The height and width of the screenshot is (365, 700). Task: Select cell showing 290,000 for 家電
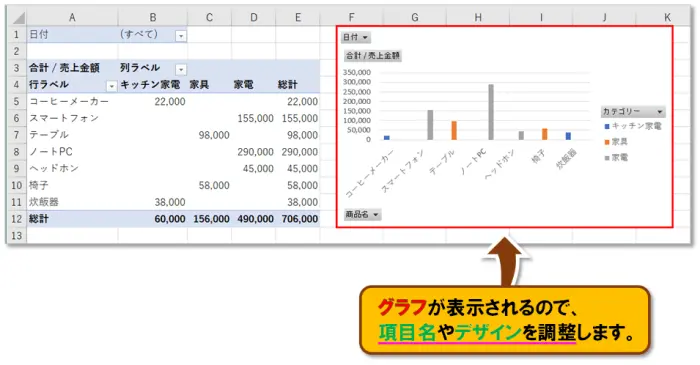point(254,152)
